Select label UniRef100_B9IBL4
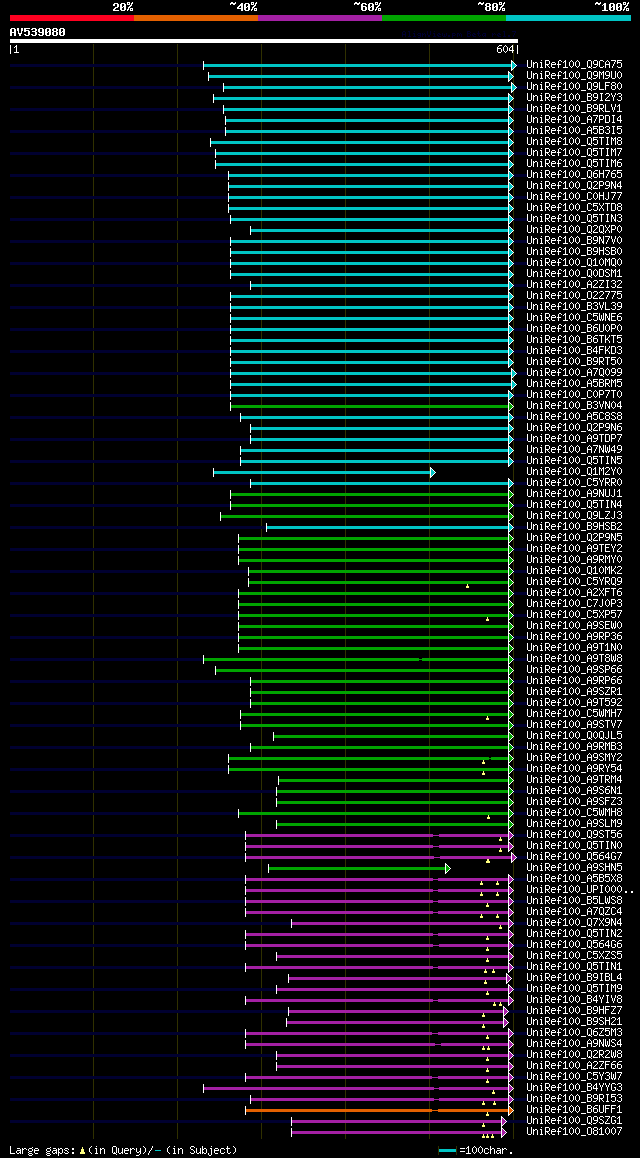 [x=574, y=978]
